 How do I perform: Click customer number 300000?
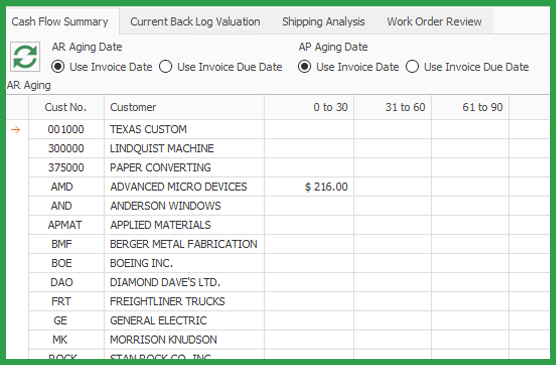pyautogui.click(x=66, y=148)
